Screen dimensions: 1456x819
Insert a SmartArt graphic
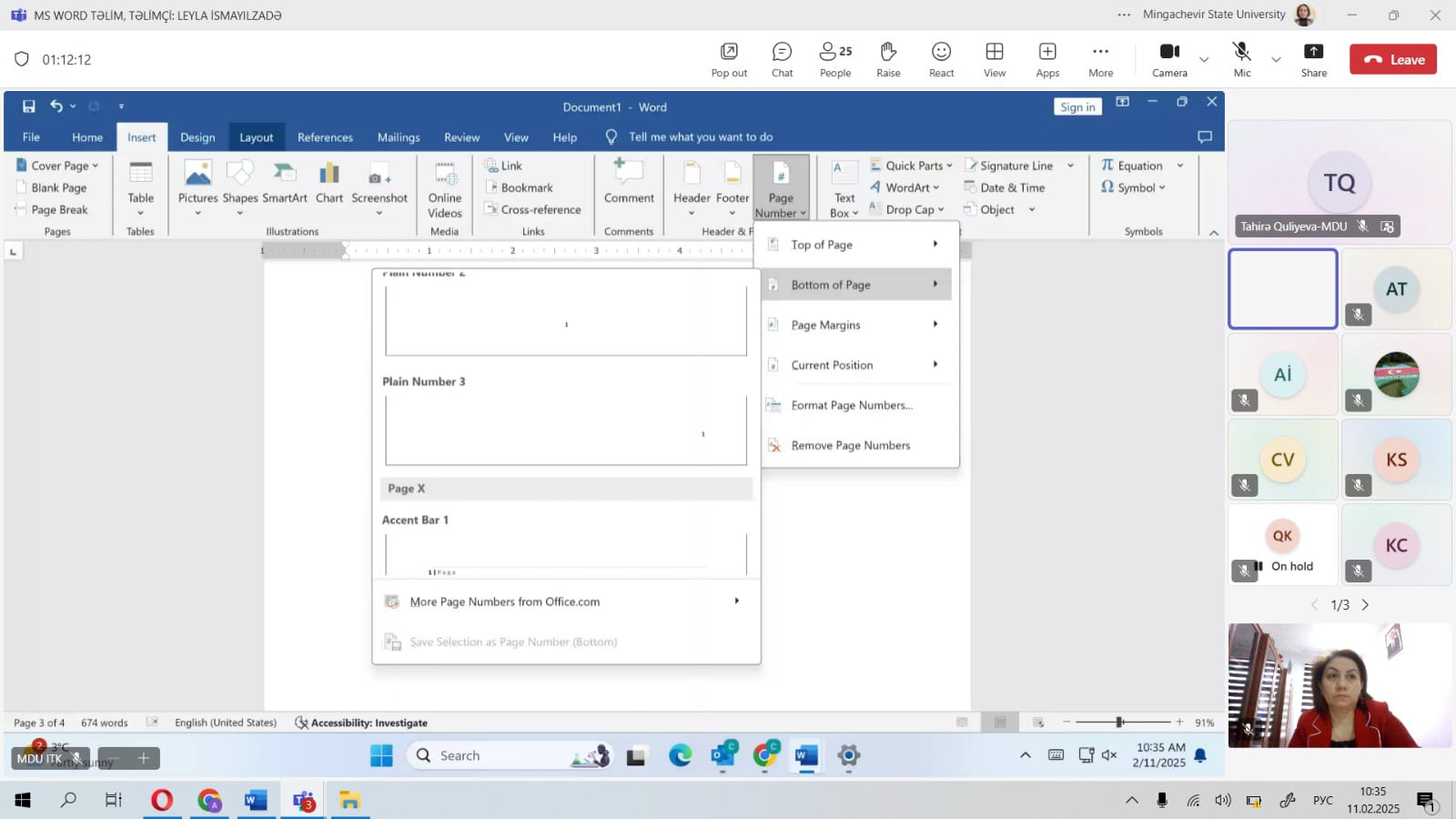click(x=285, y=182)
